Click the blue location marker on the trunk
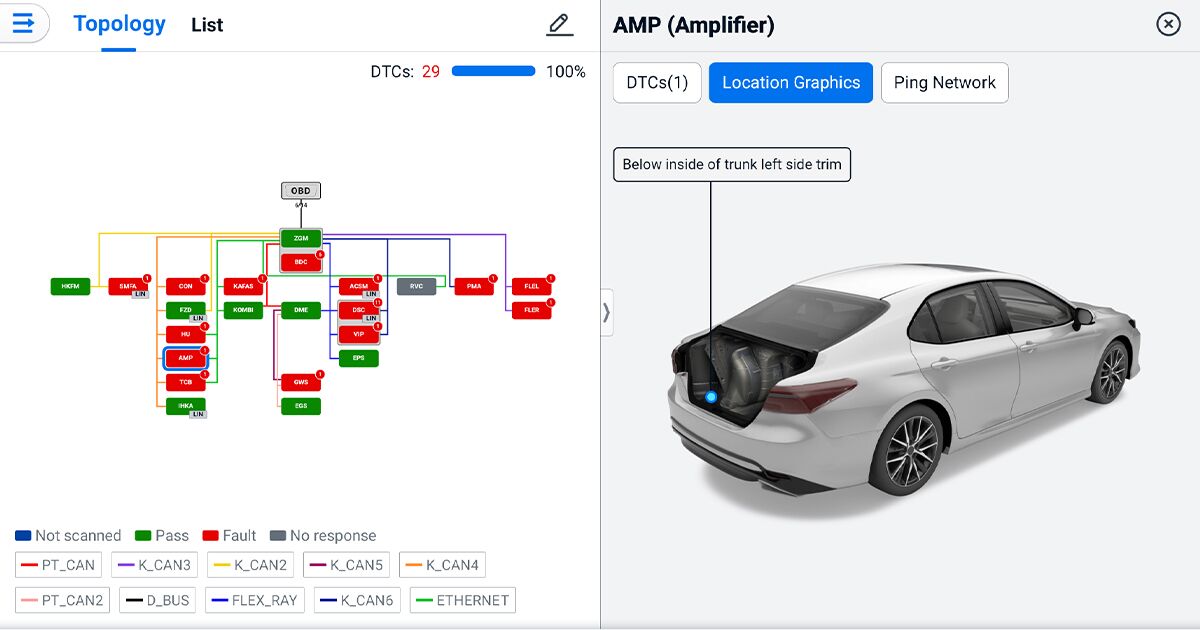Image resolution: width=1200 pixels, height=630 pixels. tap(710, 395)
